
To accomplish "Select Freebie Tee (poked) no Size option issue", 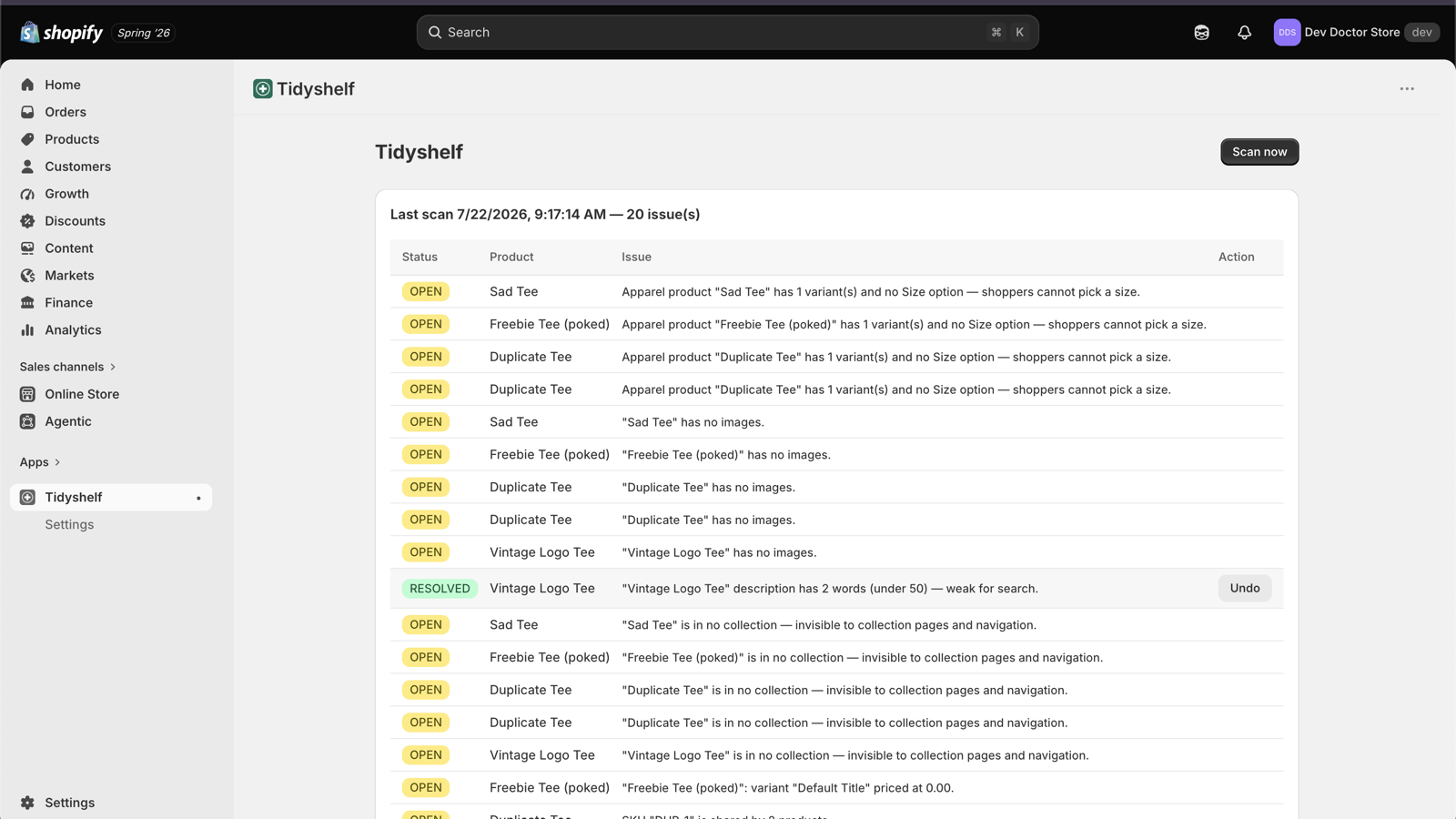I will 914,325.
